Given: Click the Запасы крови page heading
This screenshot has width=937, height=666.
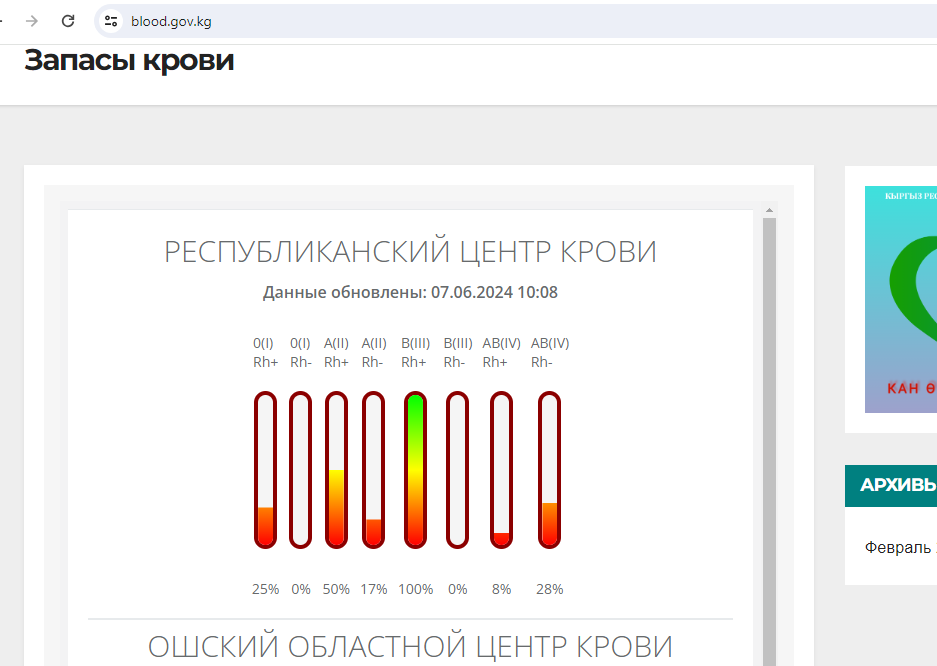Looking at the screenshot, I should coord(129,61).
